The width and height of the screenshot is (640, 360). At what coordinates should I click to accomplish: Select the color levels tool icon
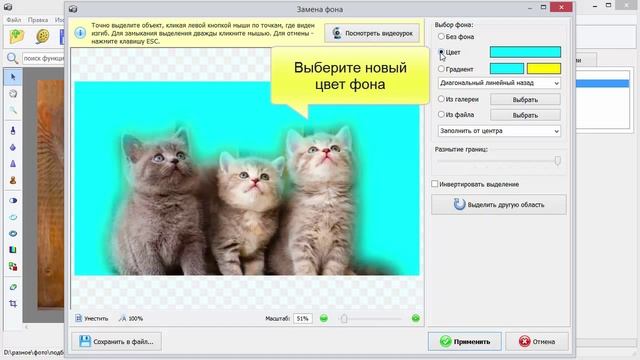tap(13, 250)
